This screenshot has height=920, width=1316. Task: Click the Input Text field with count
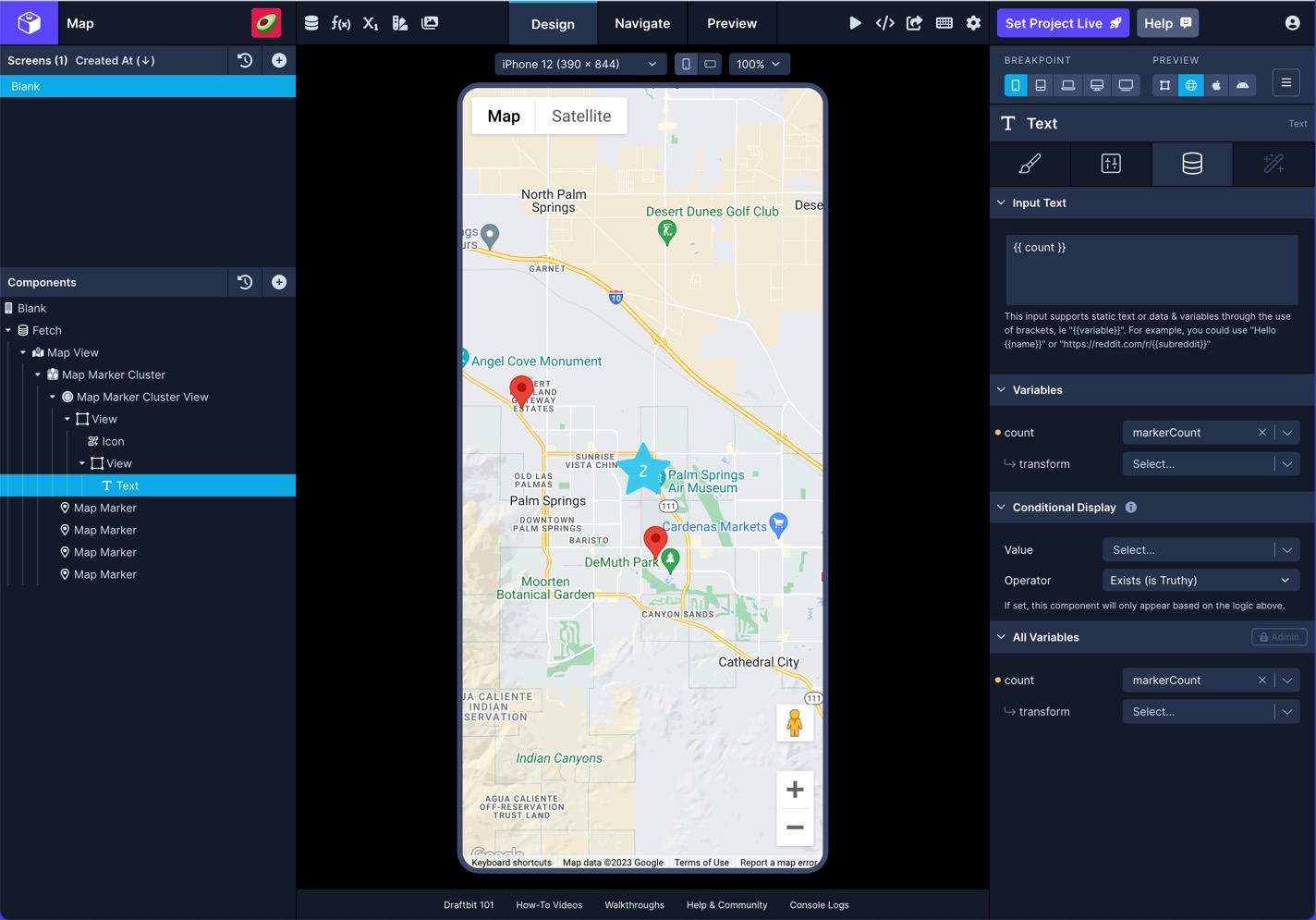1151,269
